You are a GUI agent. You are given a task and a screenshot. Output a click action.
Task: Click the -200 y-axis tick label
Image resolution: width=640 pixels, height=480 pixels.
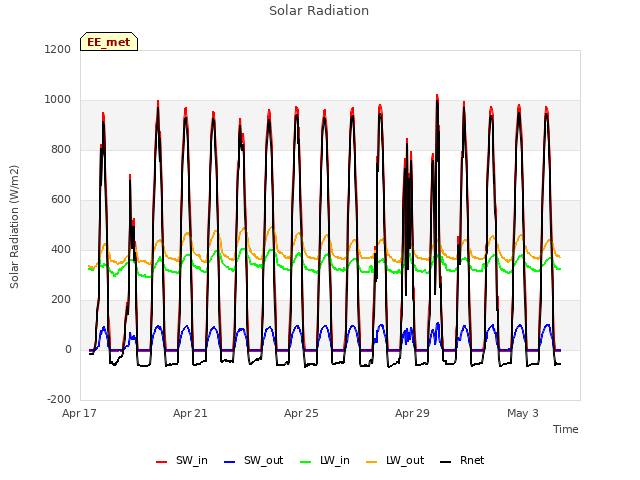click(x=59, y=399)
